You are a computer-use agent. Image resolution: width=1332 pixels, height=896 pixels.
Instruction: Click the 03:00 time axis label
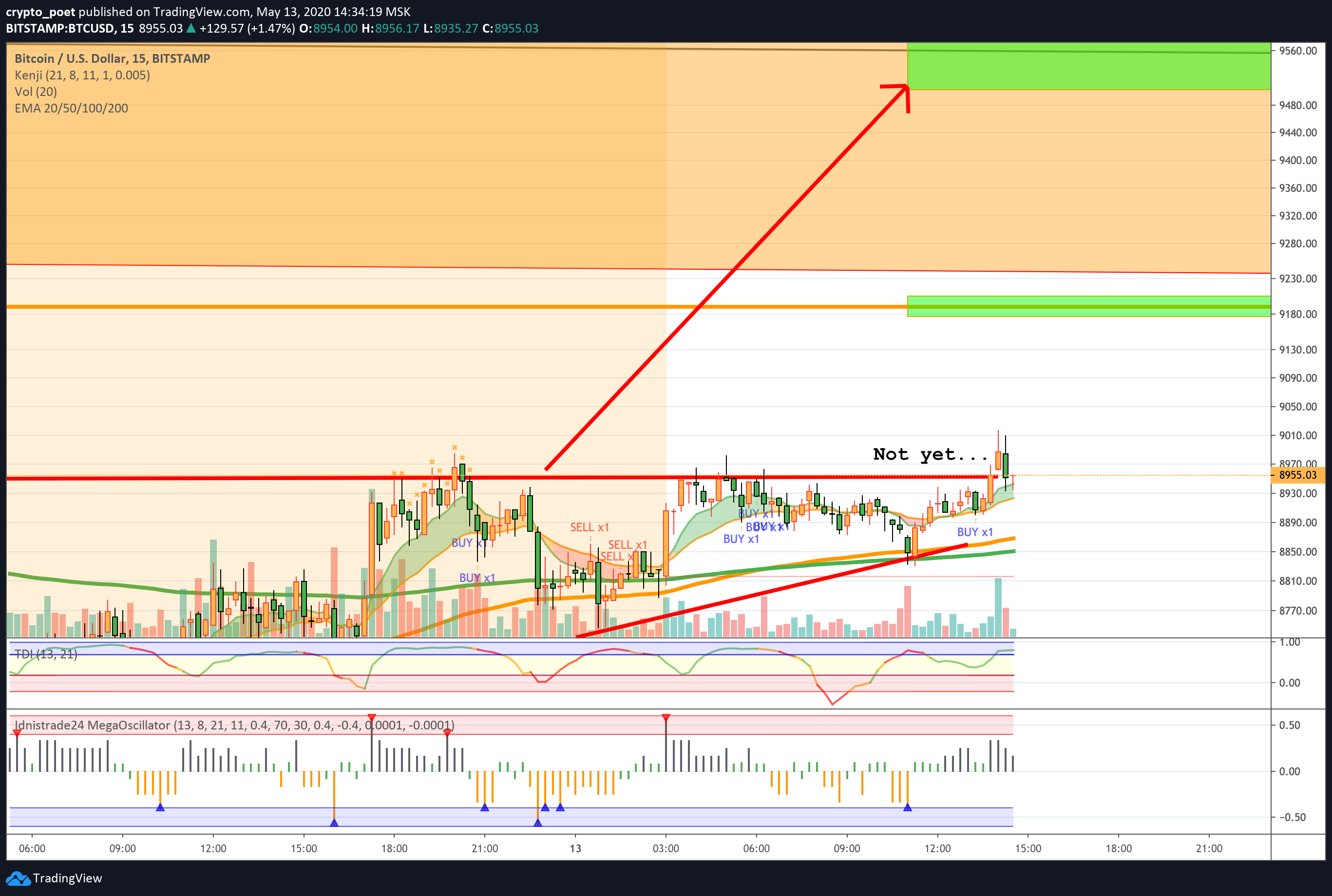[666, 849]
